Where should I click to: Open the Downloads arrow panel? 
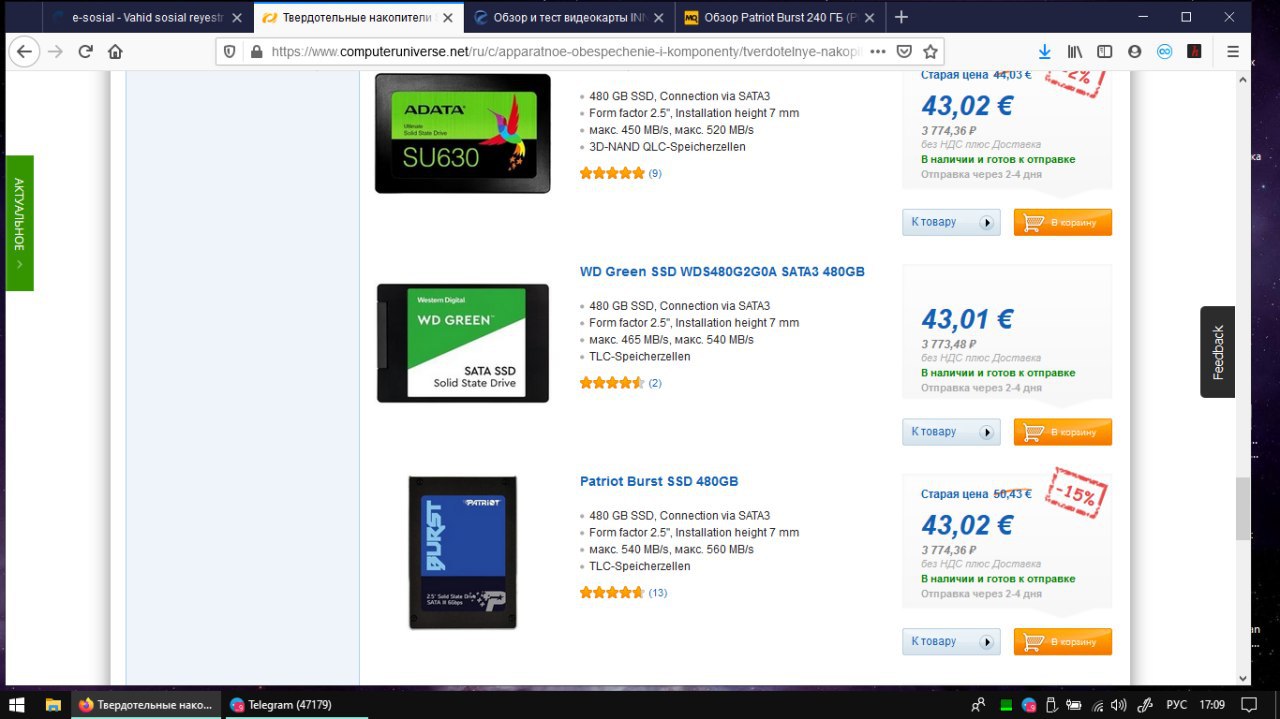(x=1045, y=52)
